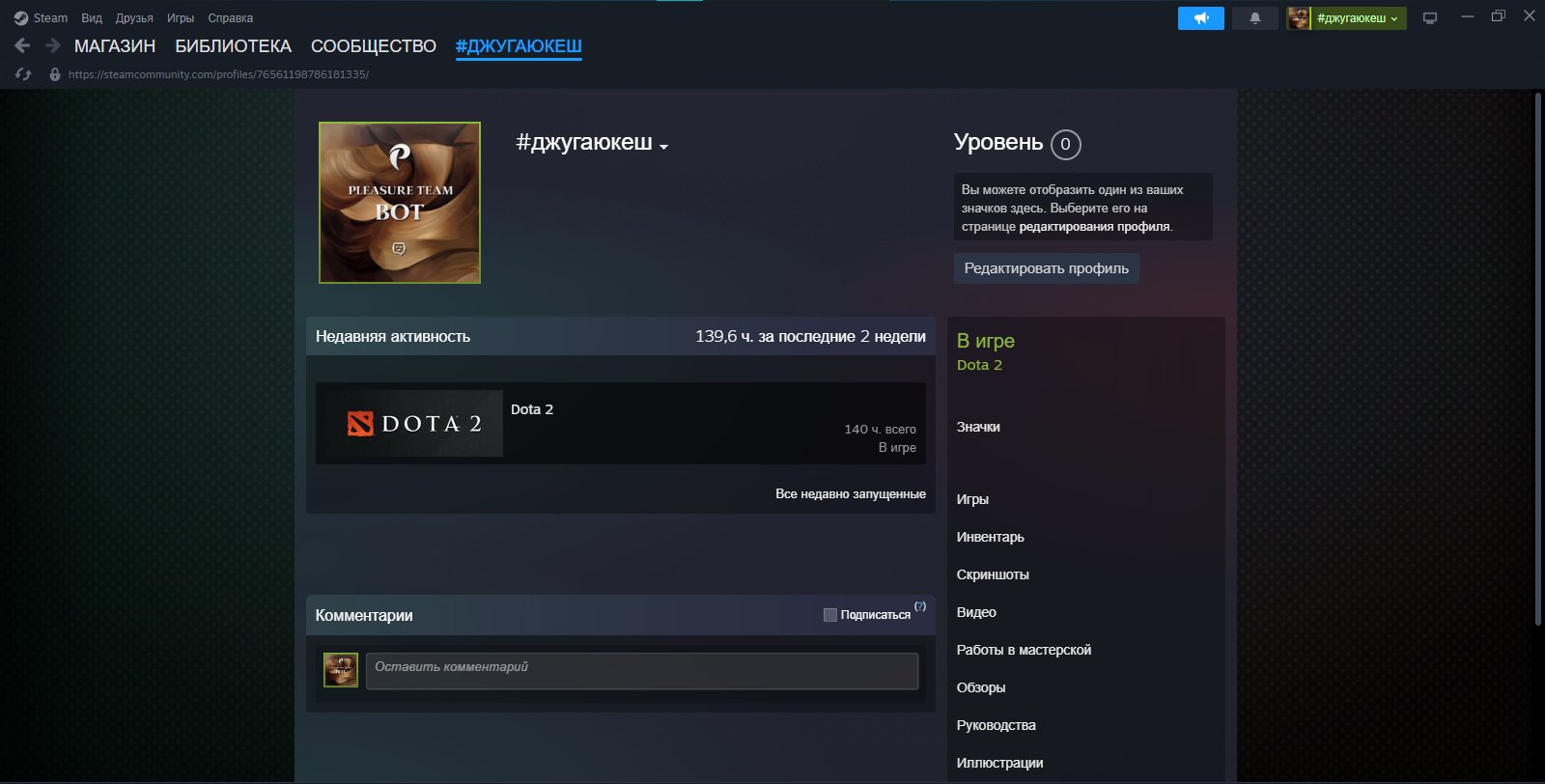Click the Оставить комментарий text field
Image resolution: width=1545 pixels, height=784 pixels.
pyautogui.click(x=641, y=670)
